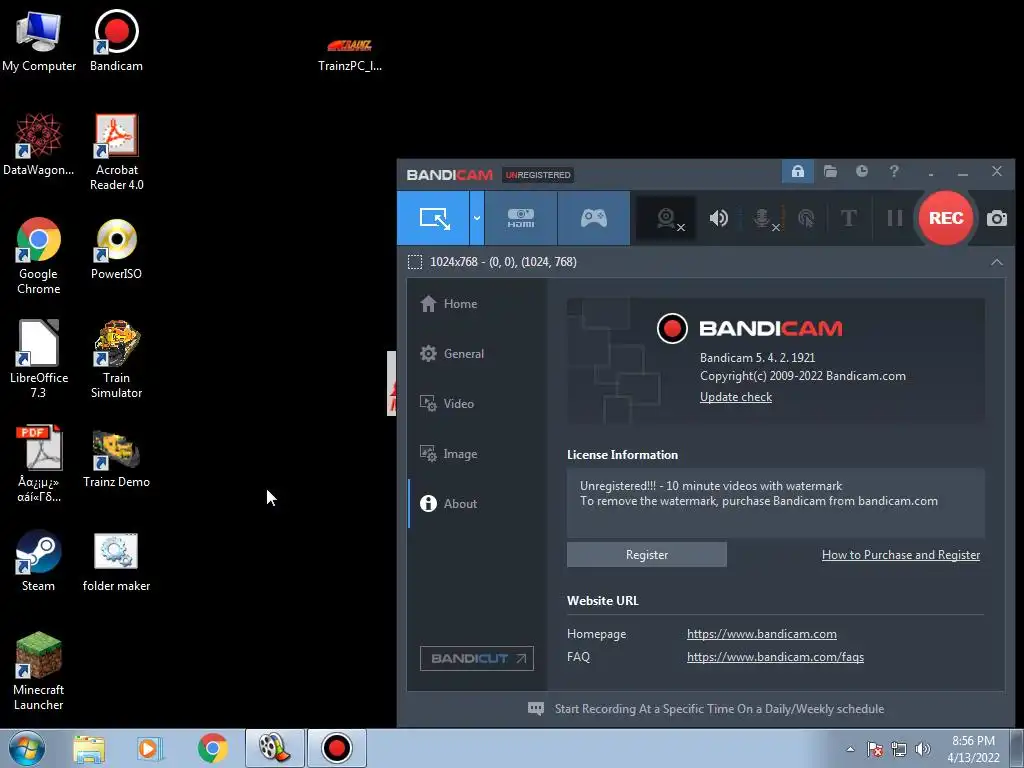This screenshot has width=1024, height=768.
Task: Open Windows Explorer from the taskbar
Action: point(89,748)
